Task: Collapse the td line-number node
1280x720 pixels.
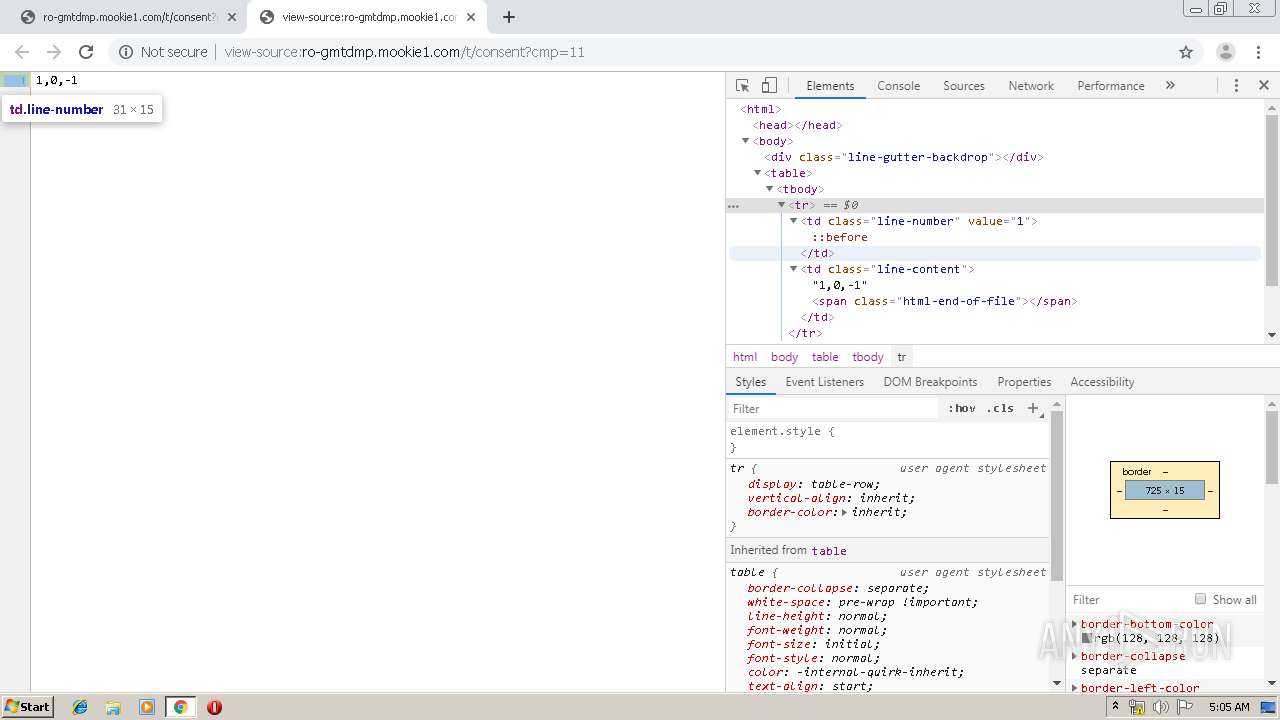Action: point(794,221)
